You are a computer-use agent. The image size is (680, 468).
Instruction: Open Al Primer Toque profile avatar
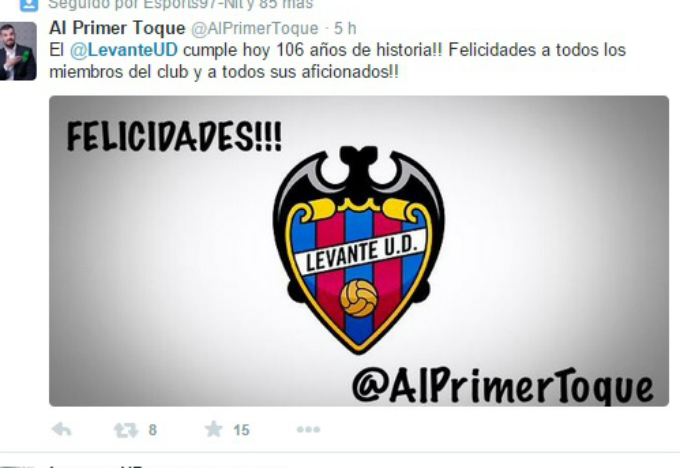18,51
